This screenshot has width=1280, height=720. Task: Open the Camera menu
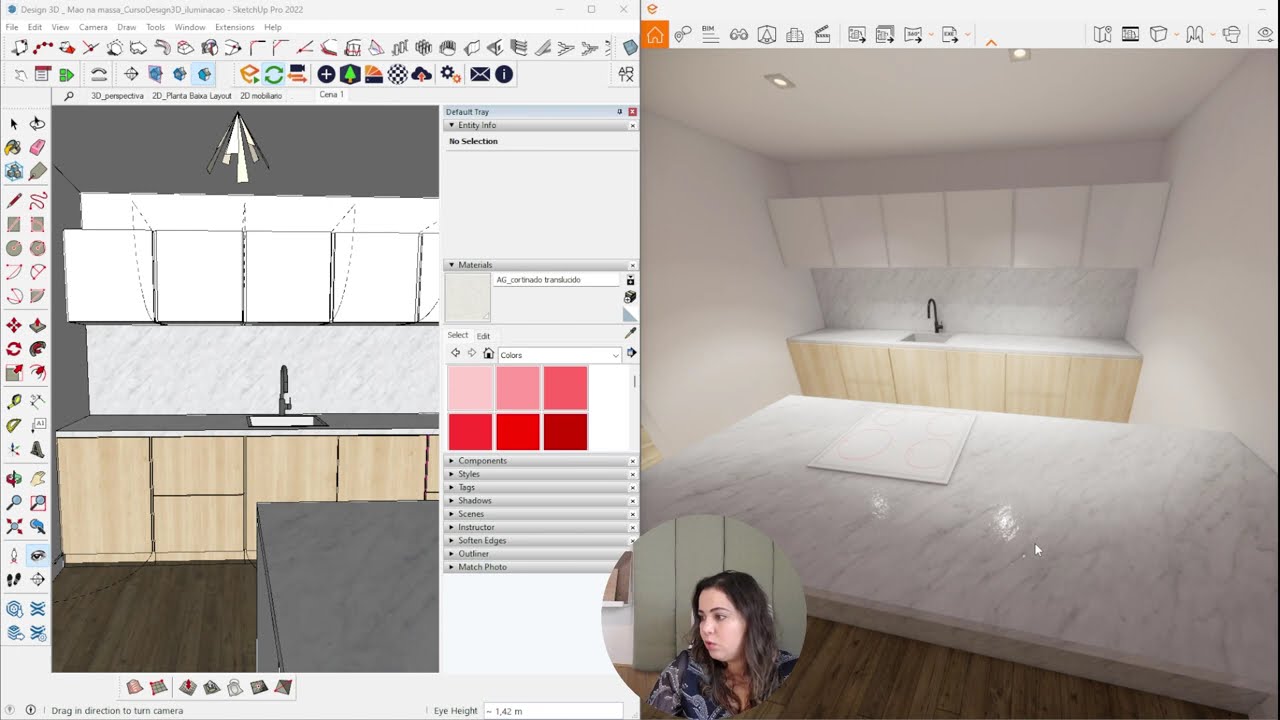[x=93, y=27]
